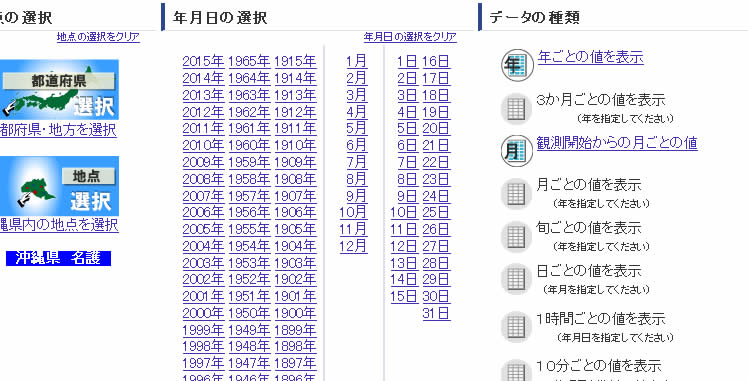Viewport: 748px width, 381px height.
Task: Open 都府県・地方を選択 link
Action: (x=58, y=130)
